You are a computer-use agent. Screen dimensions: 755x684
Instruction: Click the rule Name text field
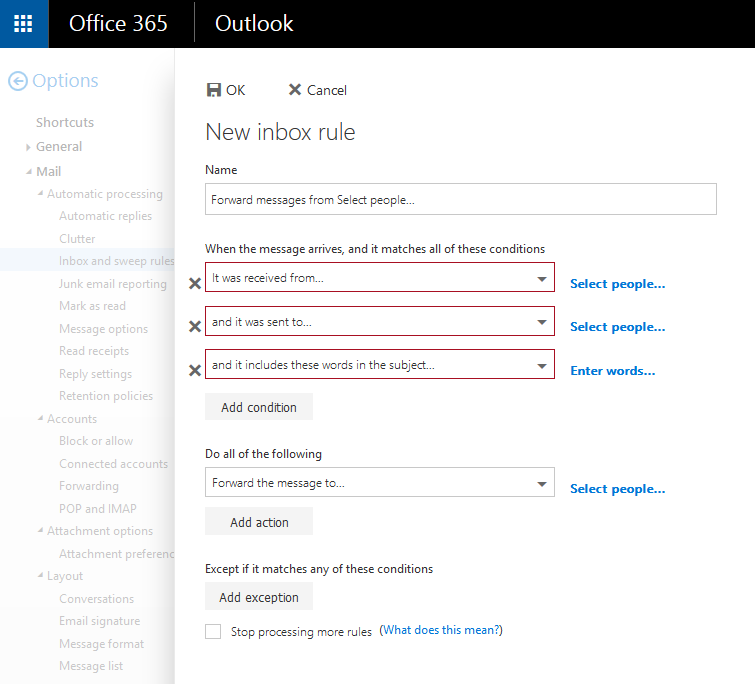tap(460, 199)
